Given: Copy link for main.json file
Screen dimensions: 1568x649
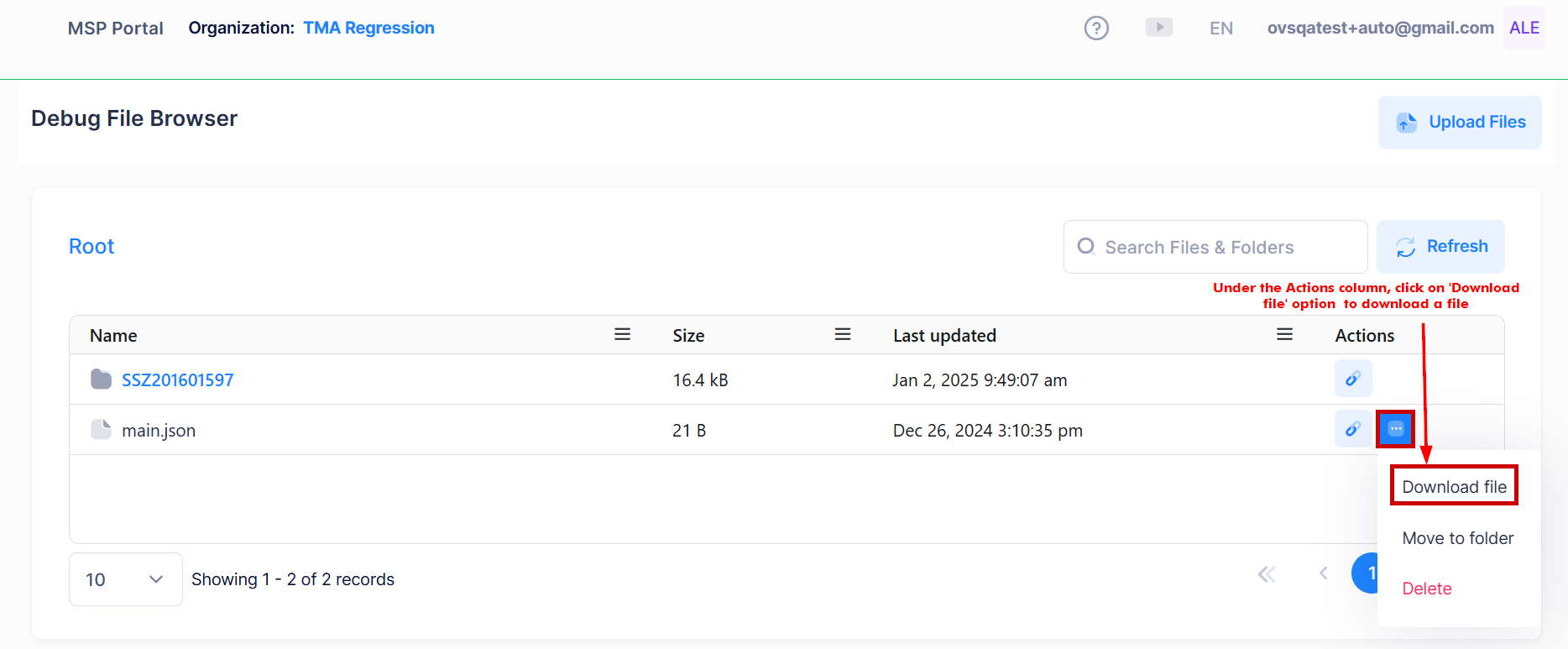Looking at the screenshot, I should coord(1353,429).
